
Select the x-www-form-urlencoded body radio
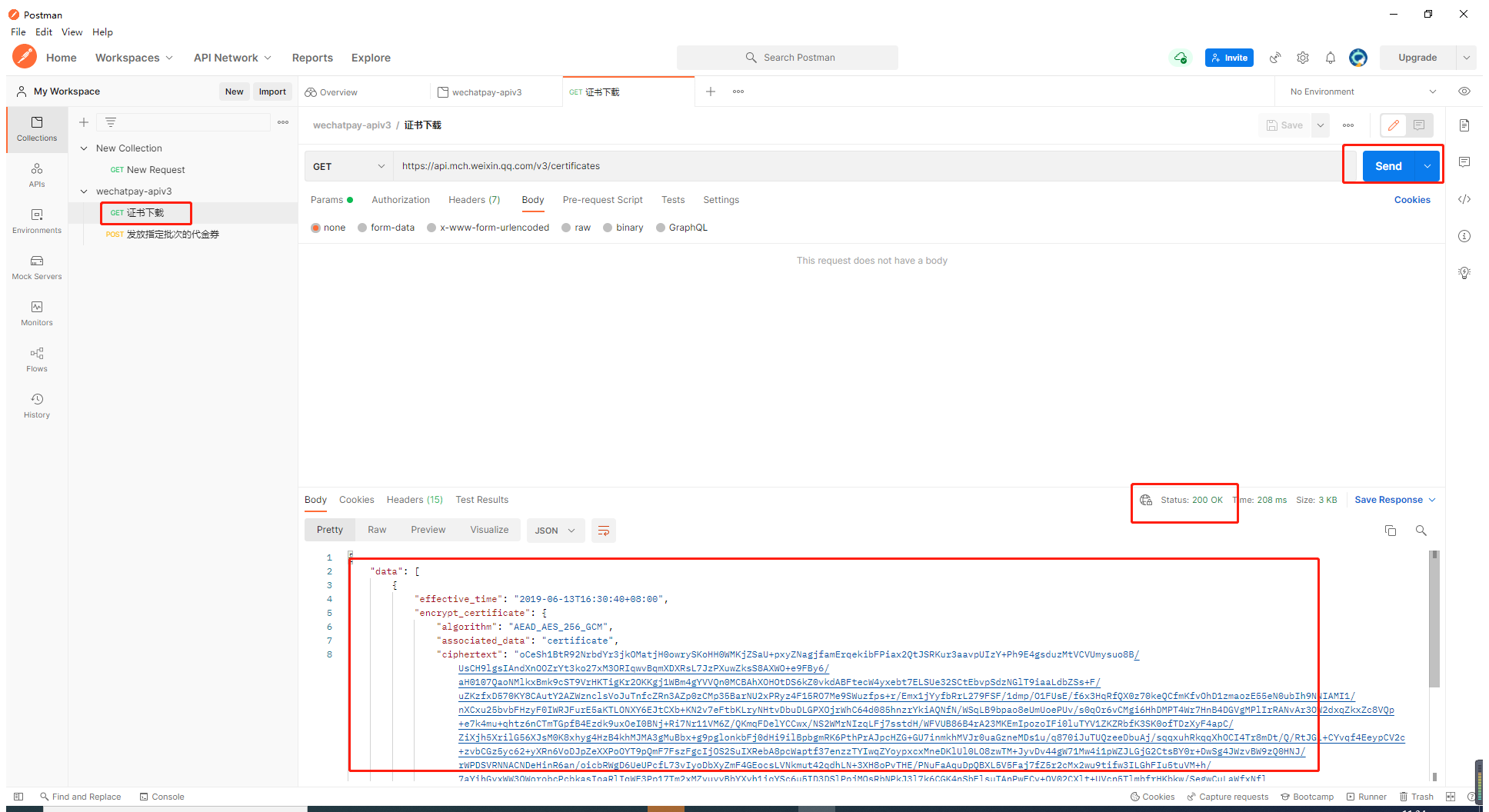[431, 228]
